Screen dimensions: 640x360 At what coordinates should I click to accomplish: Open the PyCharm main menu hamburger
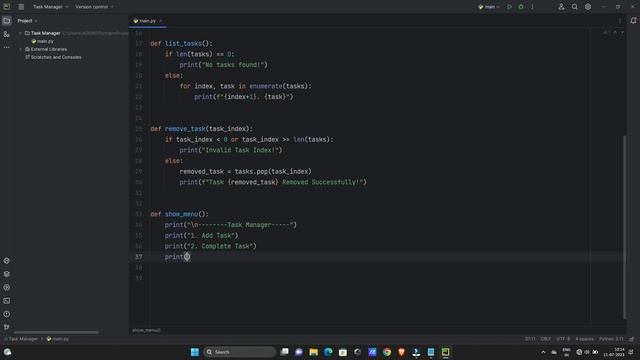(21, 7)
